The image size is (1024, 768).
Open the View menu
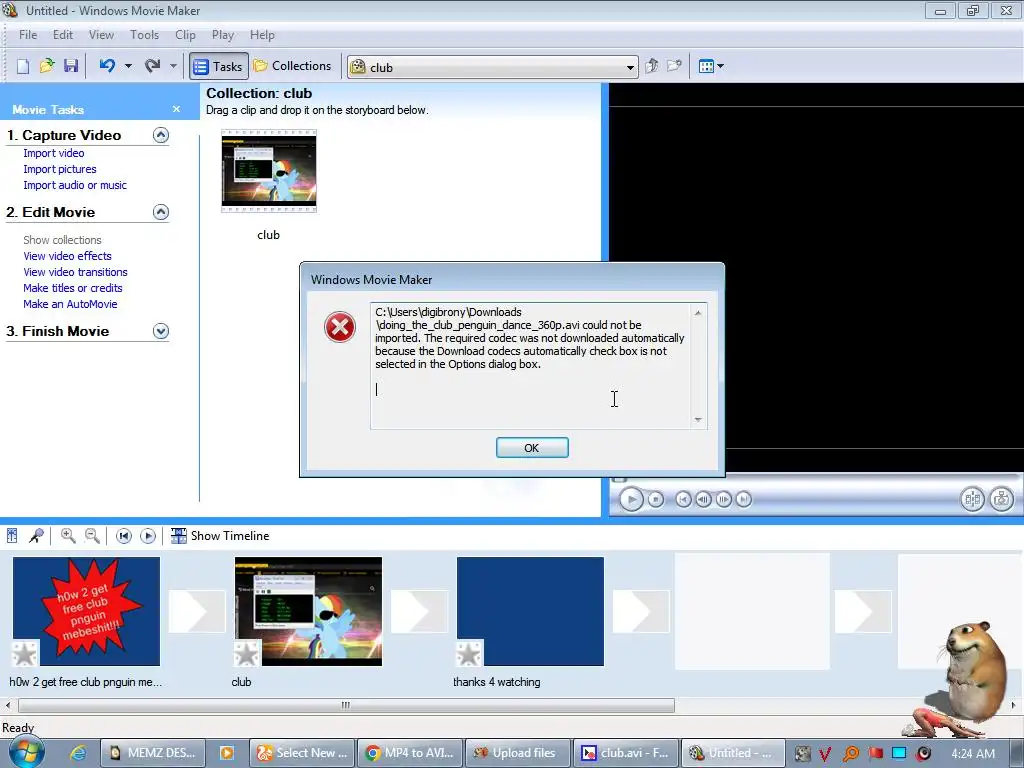coord(101,35)
